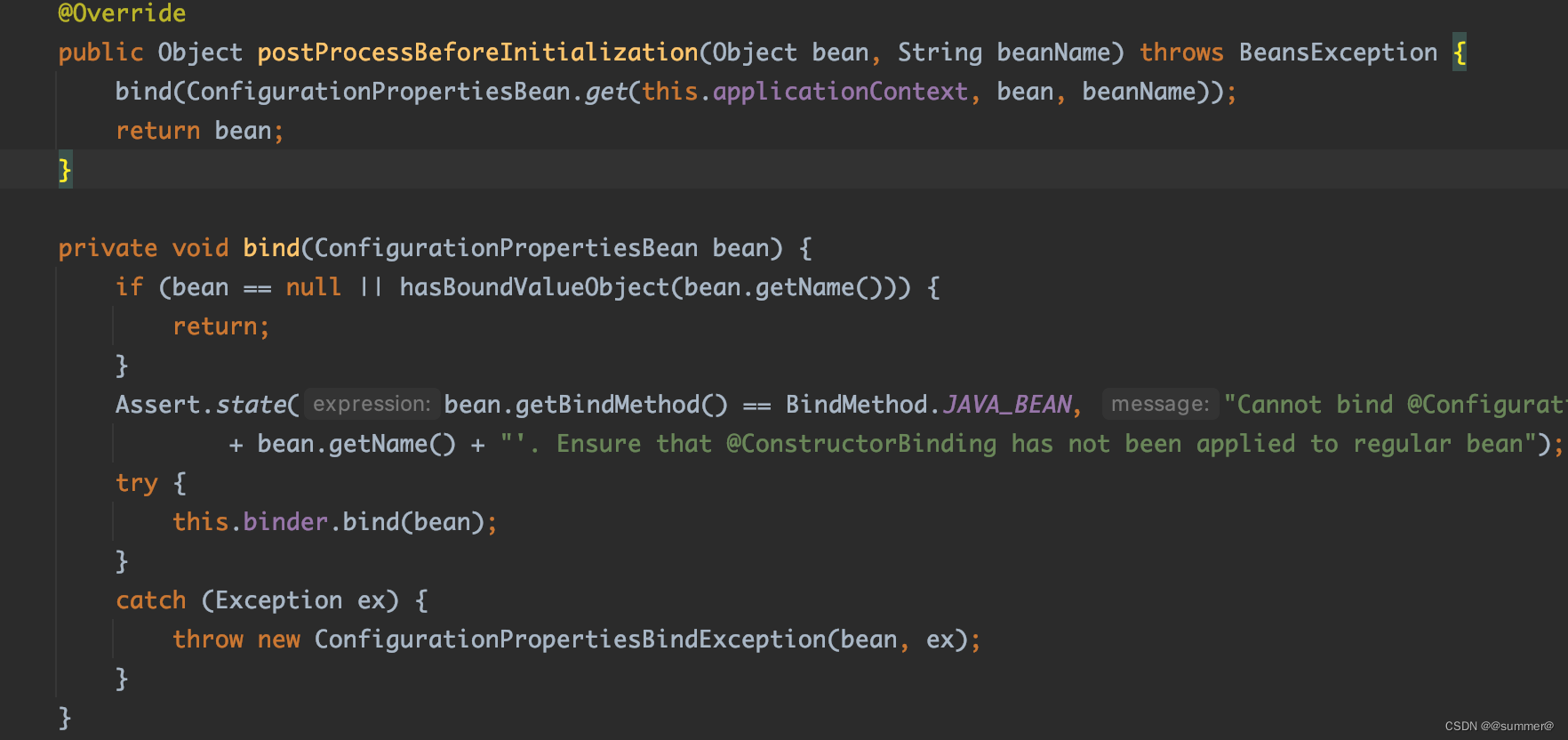The image size is (1568, 740).
Task: Click the JAVA_BEAN enum constant
Action: click(1007, 405)
